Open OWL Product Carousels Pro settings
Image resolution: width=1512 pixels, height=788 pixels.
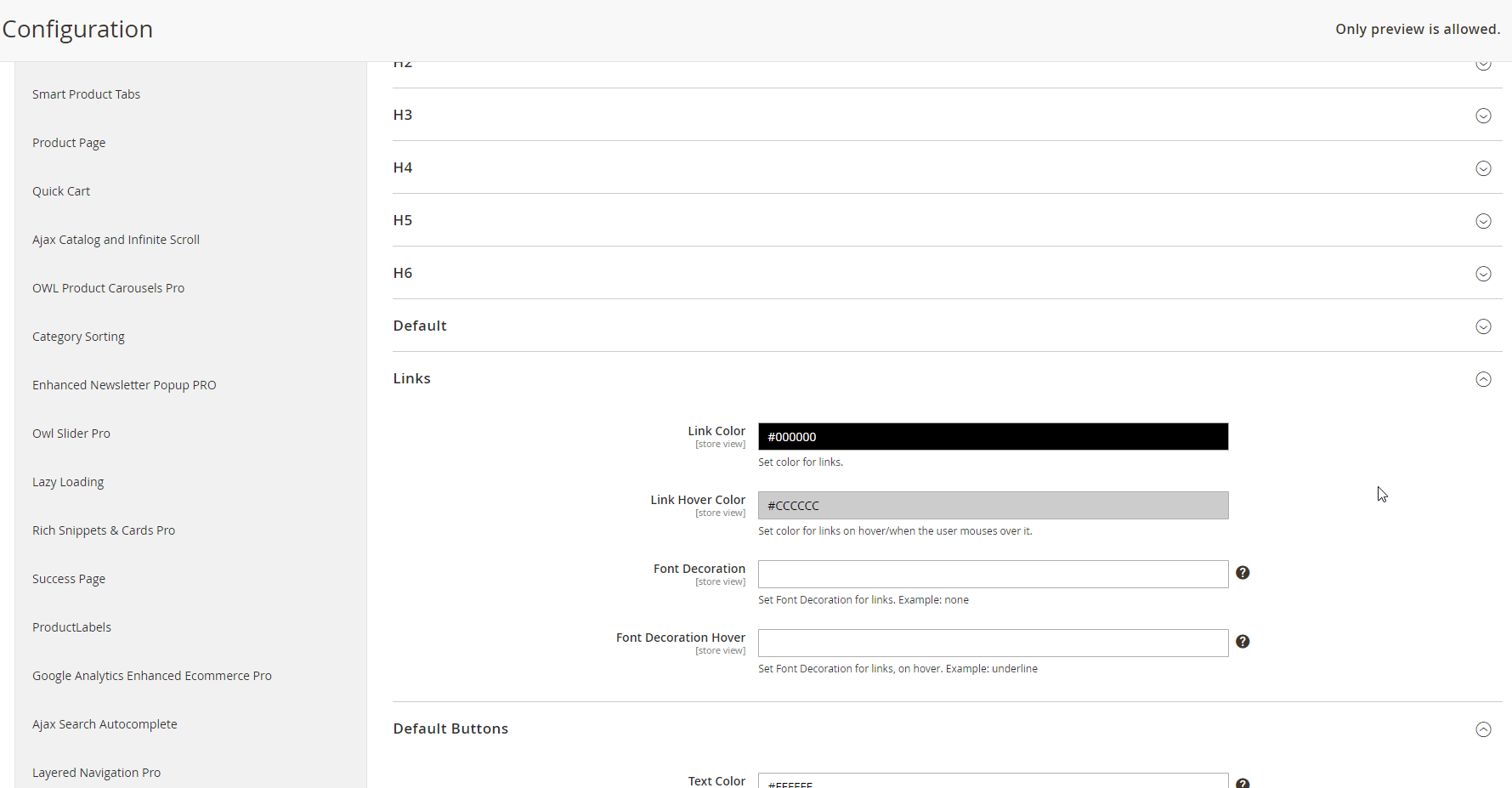click(x=108, y=288)
